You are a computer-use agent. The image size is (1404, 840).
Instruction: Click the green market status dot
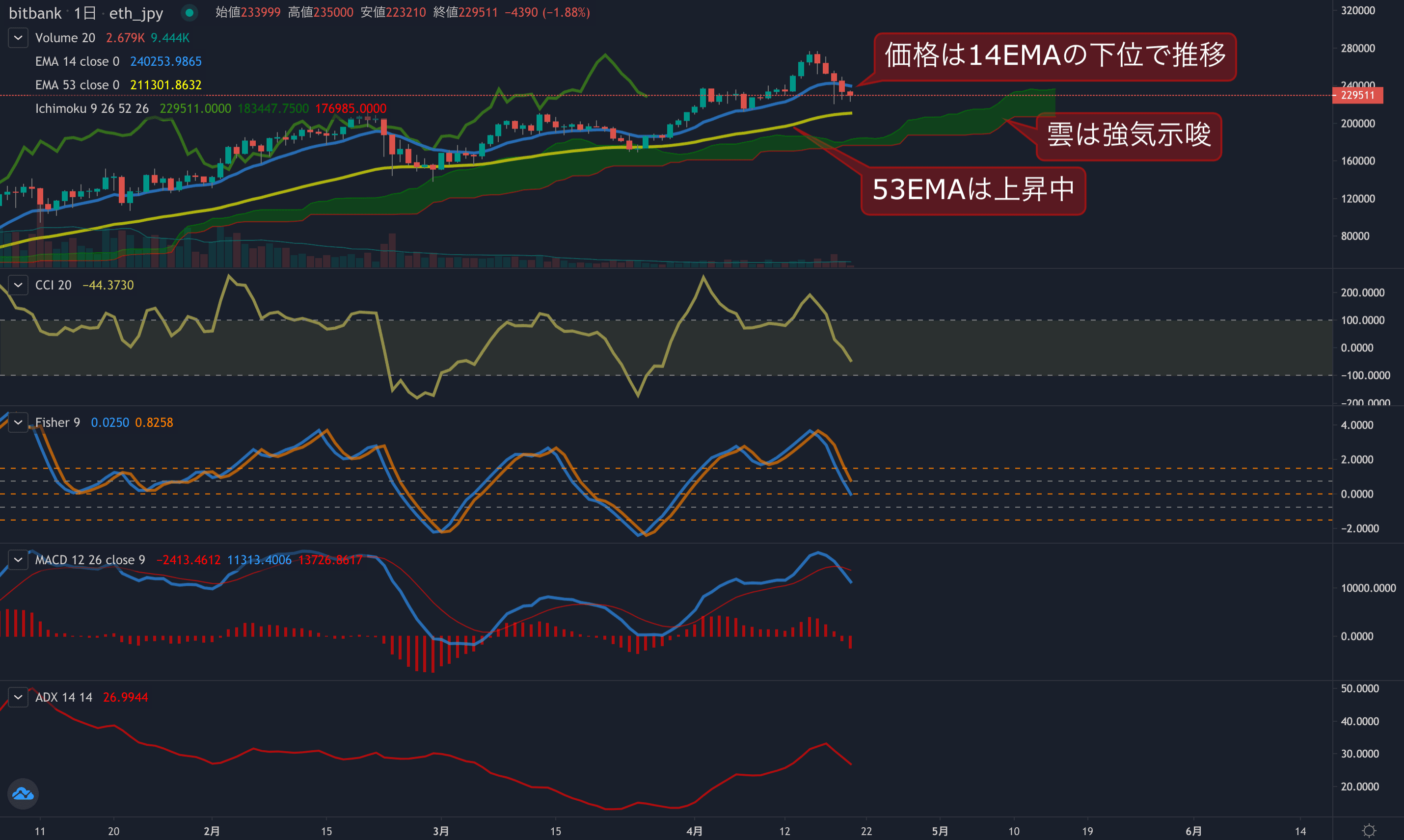click(189, 12)
